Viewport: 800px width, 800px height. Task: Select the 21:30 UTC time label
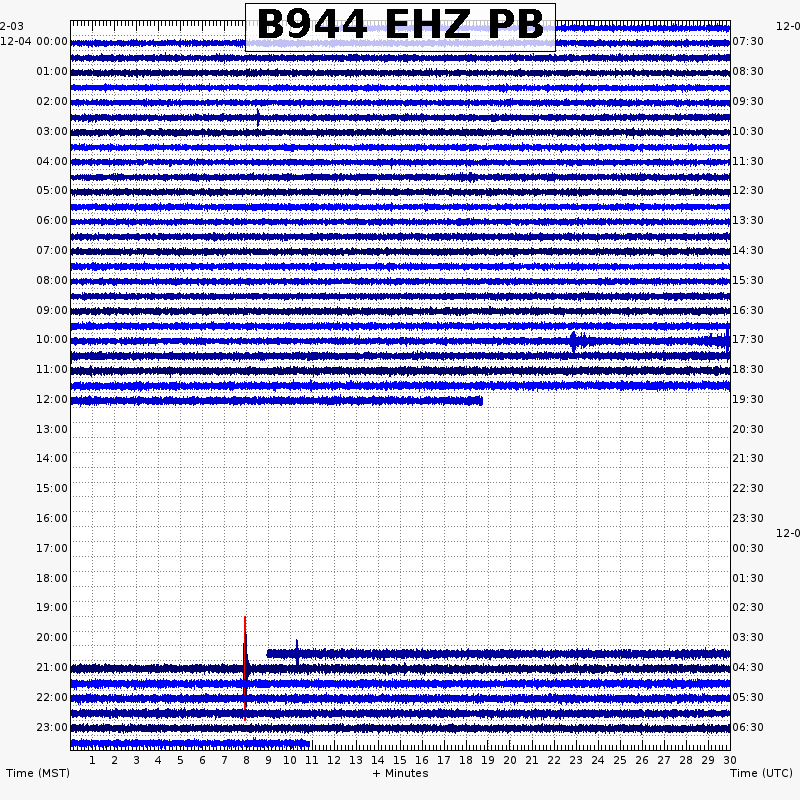tap(748, 458)
